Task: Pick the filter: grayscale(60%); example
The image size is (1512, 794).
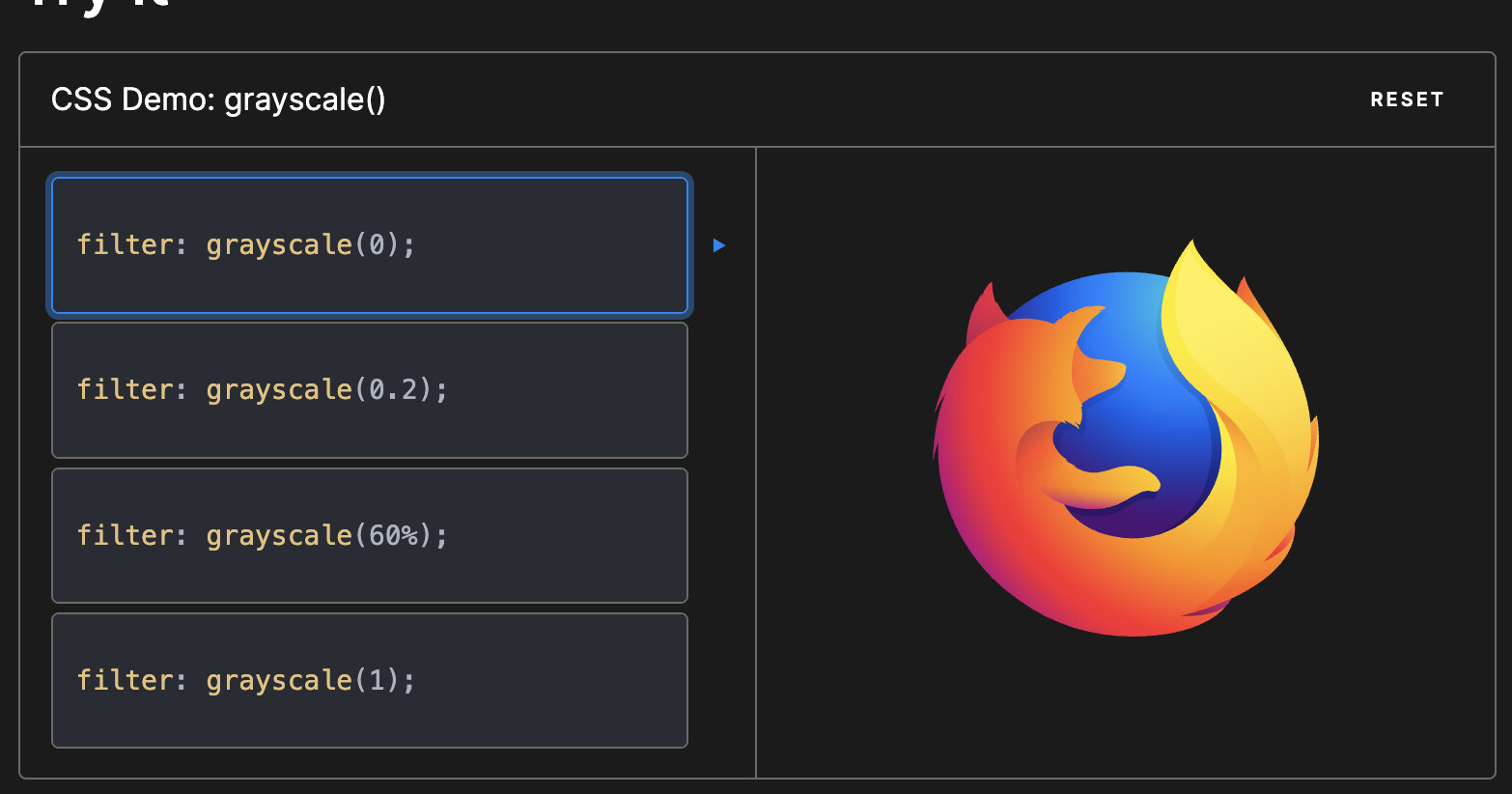Action: [370, 535]
